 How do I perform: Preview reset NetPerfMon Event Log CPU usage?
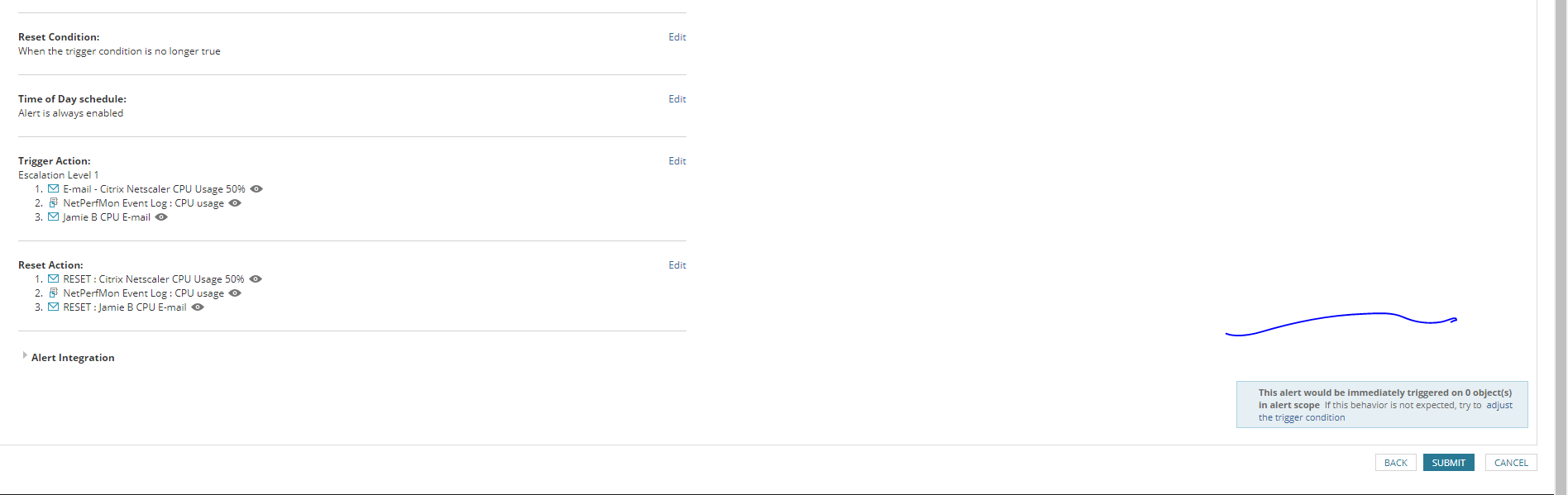(235, 293)
